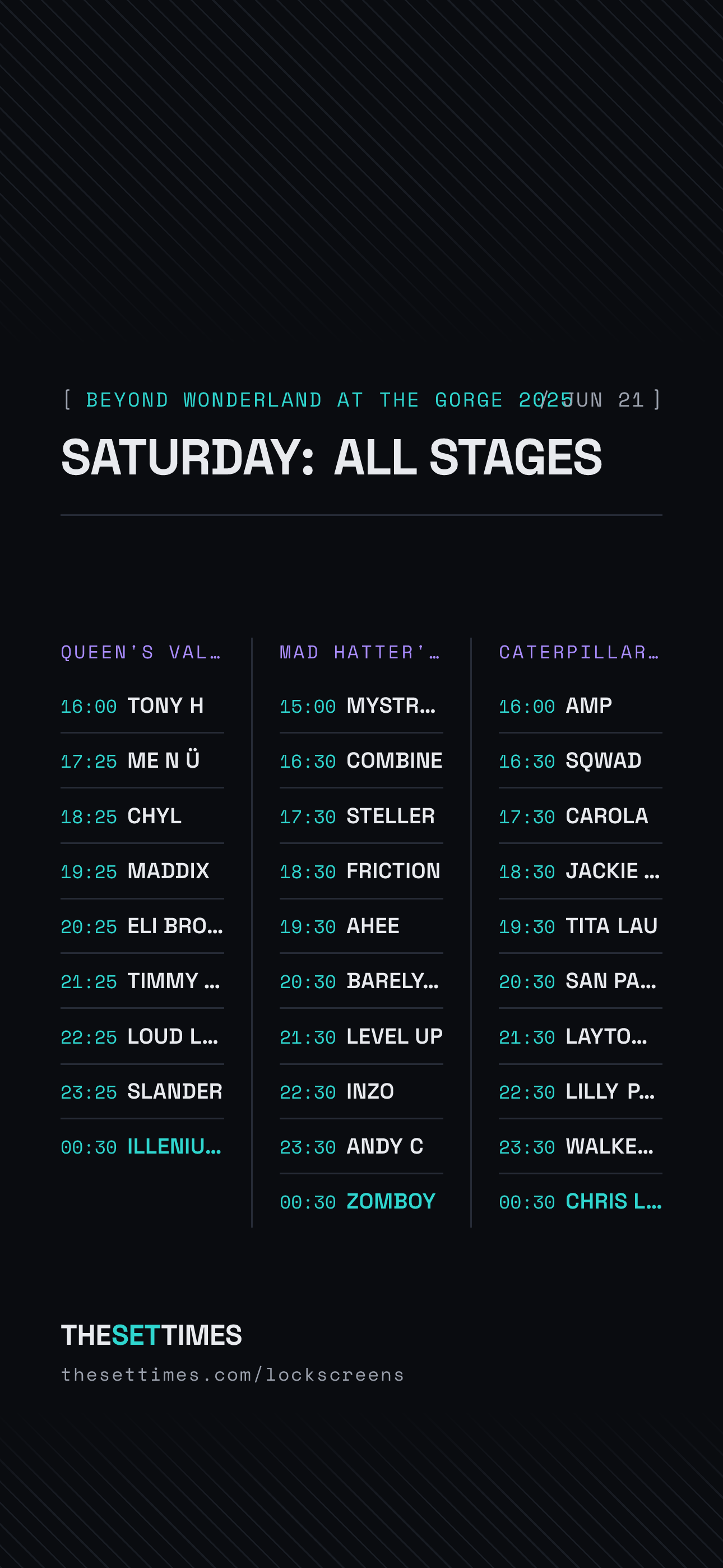Open the 00:30 ILLENIUM headliner entry
This screenshot has height=1568, width=723.
click(x=142, y=1146)
